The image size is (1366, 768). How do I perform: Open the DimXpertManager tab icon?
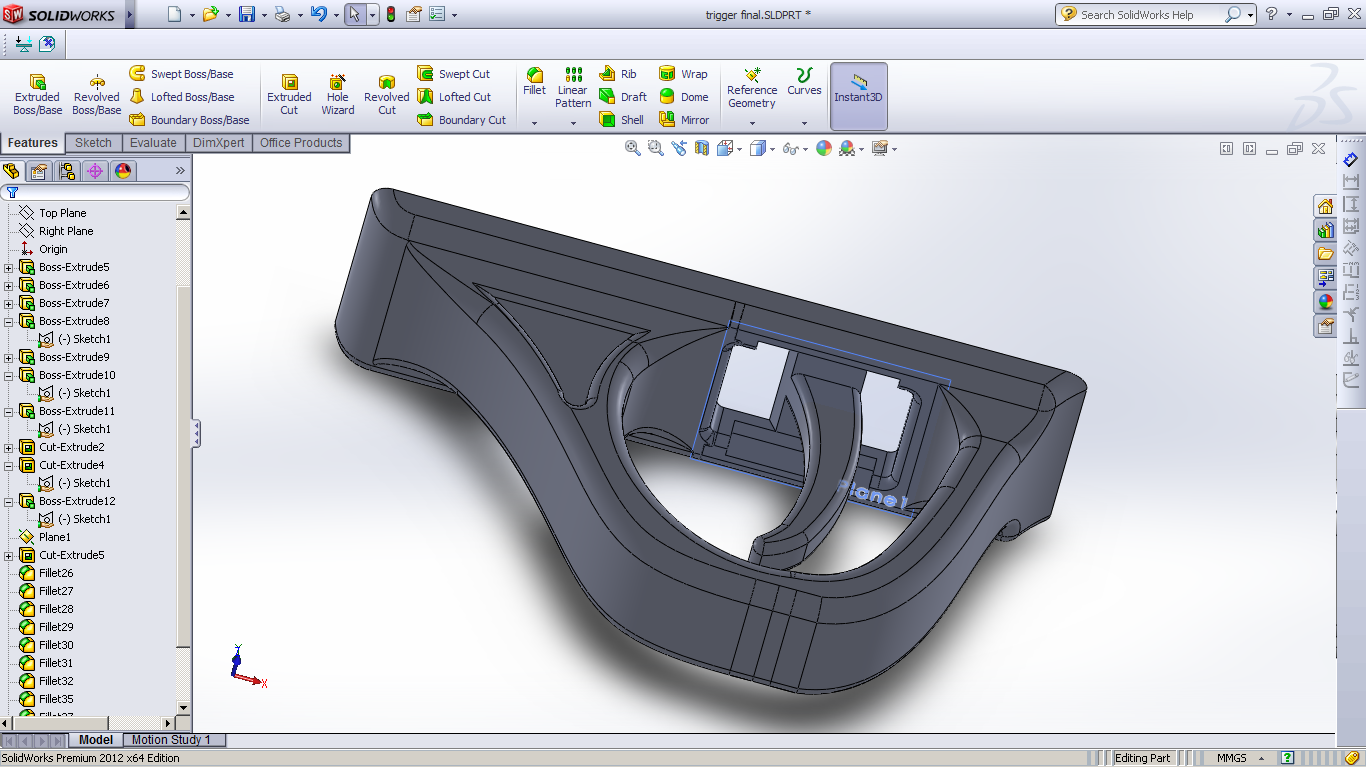[x=95, y=171]
